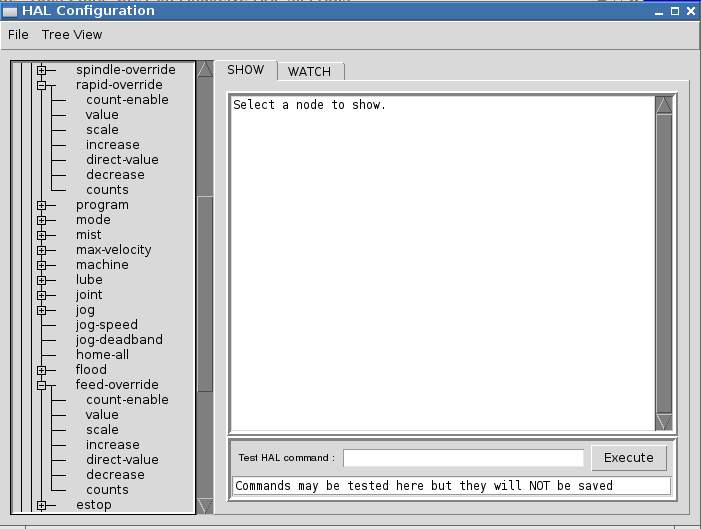Viewport: 701px width, 529px height.
Task: Select scale under rapid-override
Action: 102,130
